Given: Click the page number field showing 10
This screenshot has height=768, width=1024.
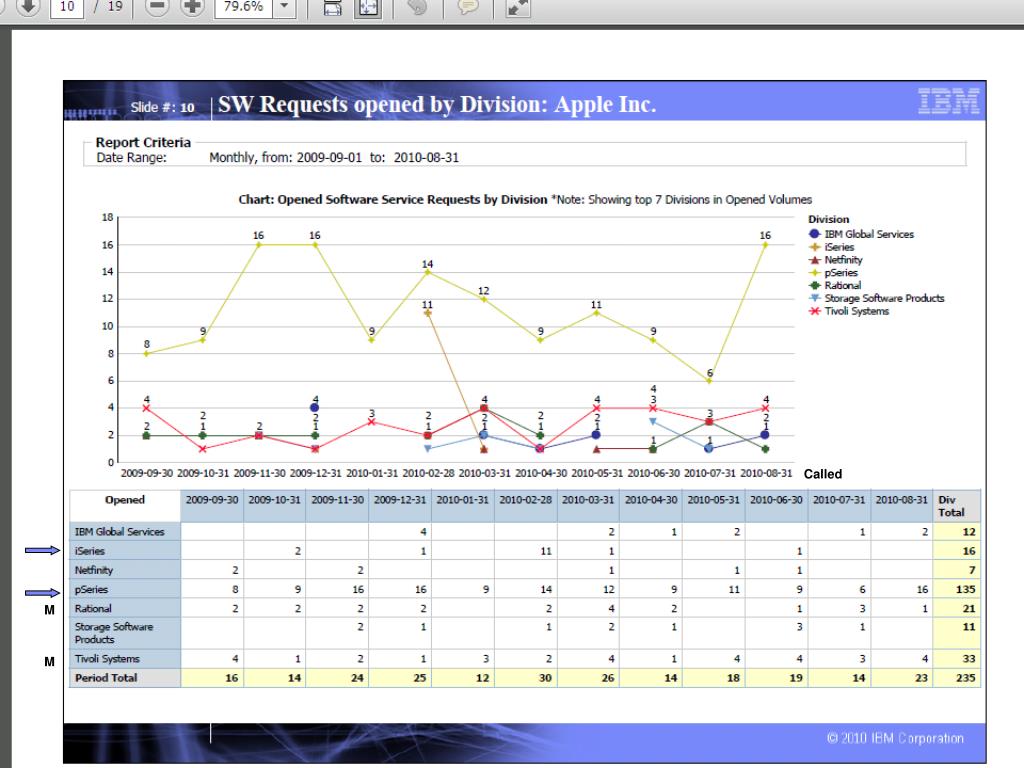Looking at the screenshot, I should pos(67,7).
